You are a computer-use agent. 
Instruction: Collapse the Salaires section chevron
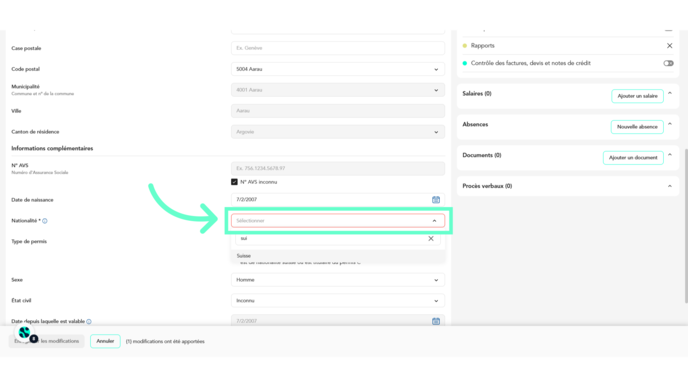(x=670, y=93)
